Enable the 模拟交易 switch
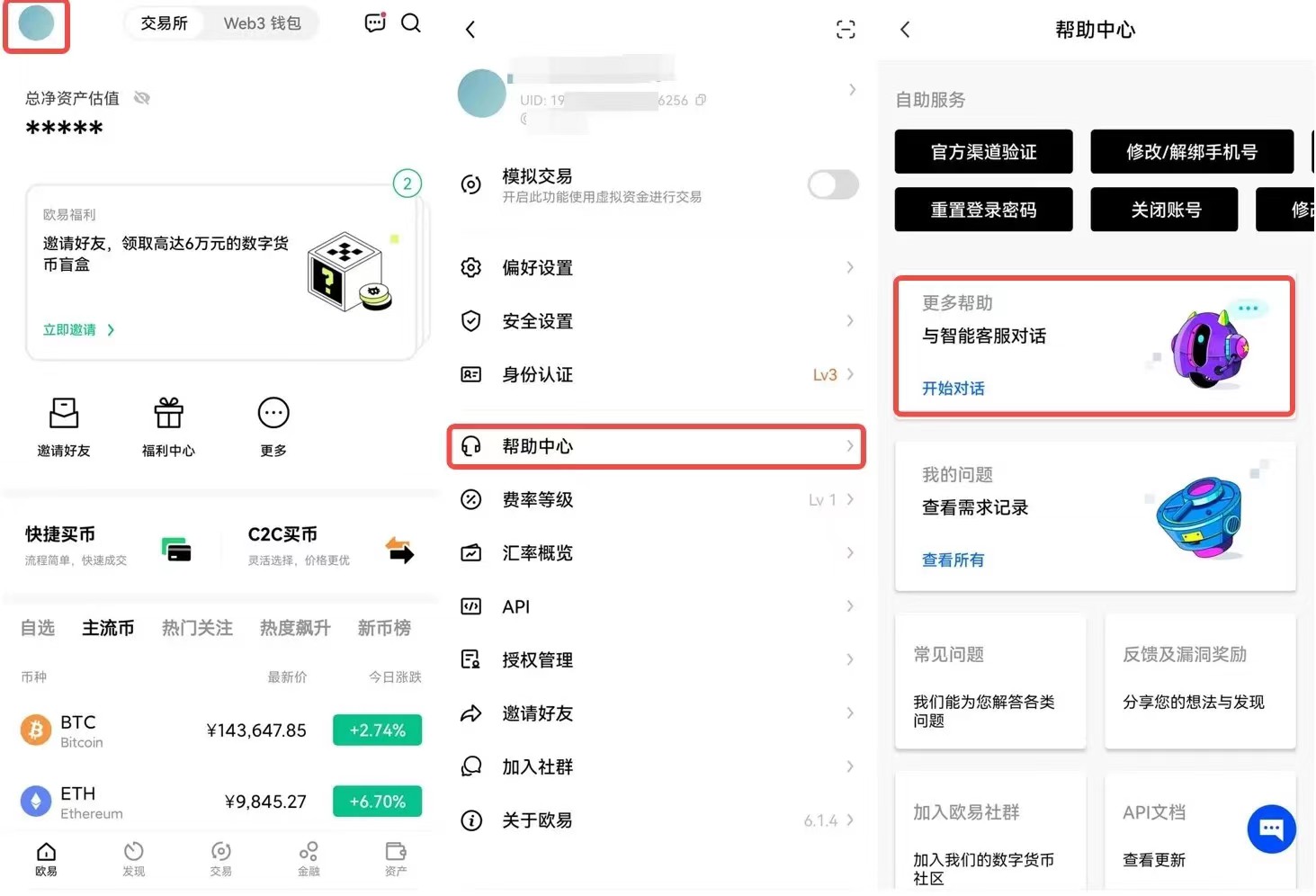The height and width of the screenshot is (896, 1316). 831,184
